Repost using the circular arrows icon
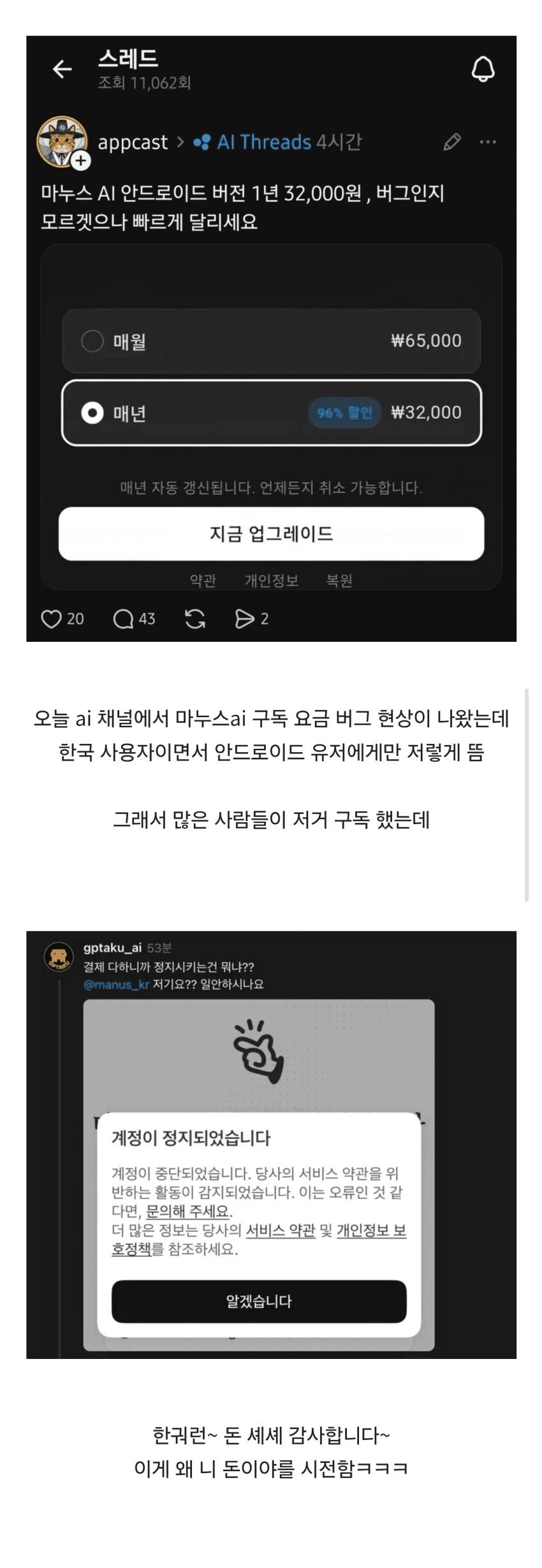Image resolution: width=542 pixels, height=1568 pixels. click(195, 618)
